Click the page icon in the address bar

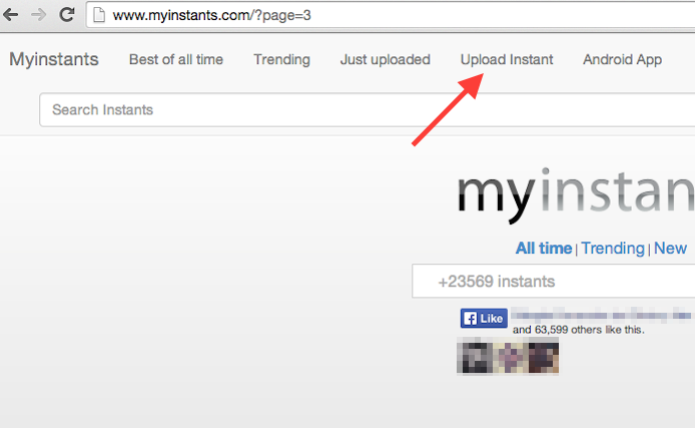tap(99, 15)
